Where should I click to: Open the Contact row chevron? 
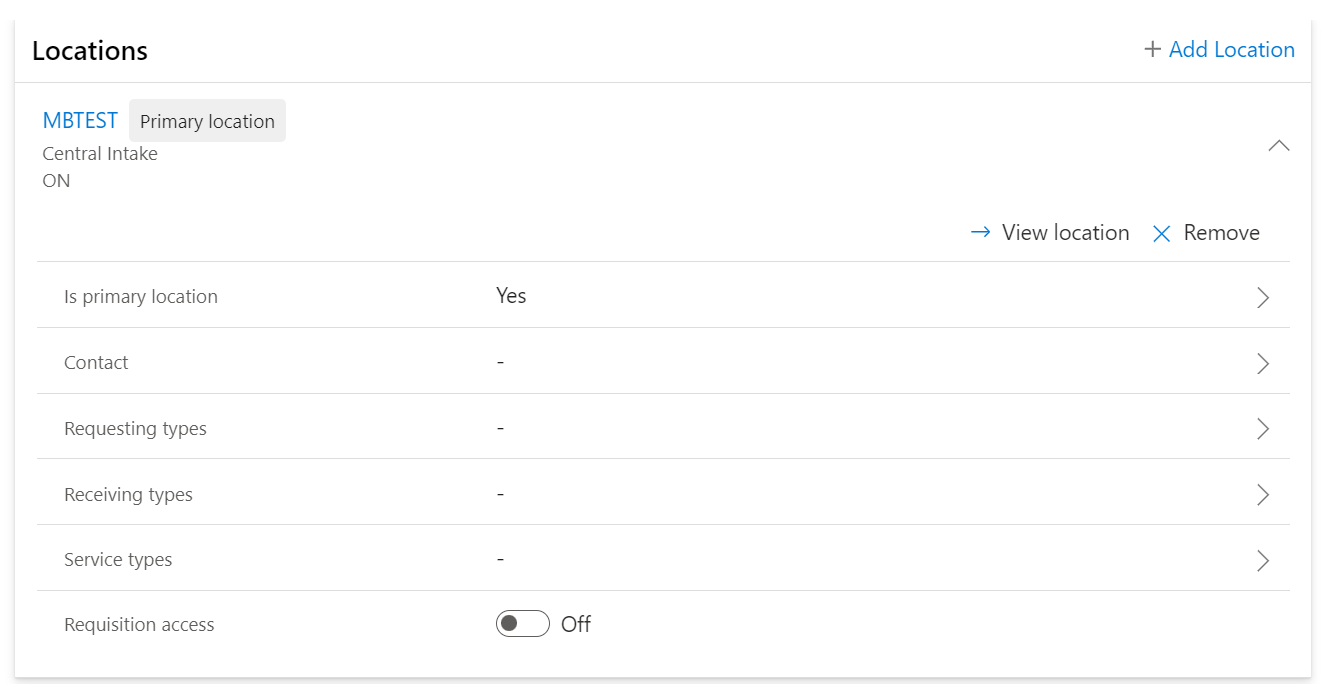point(1263,363)
